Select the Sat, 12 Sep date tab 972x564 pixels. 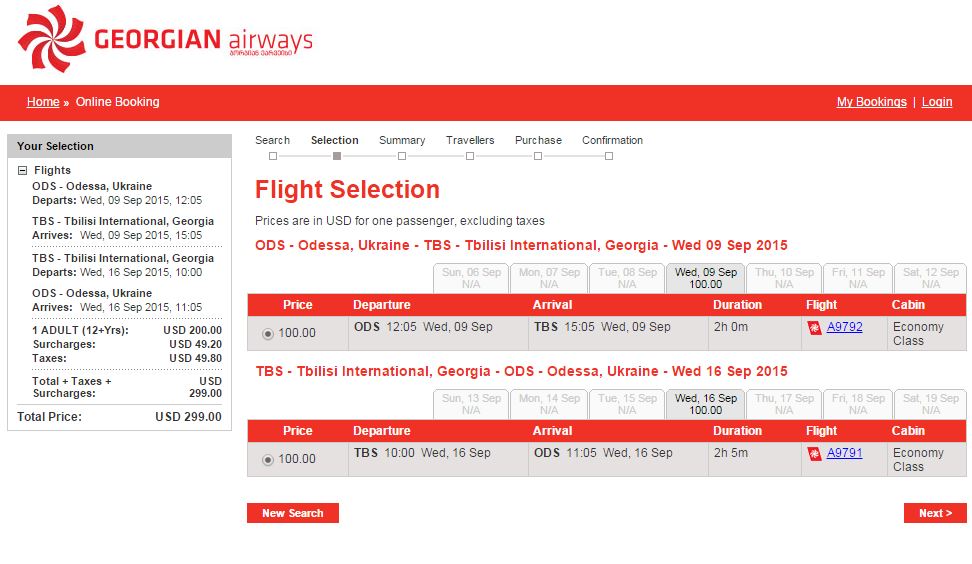(x=930, y=278)
